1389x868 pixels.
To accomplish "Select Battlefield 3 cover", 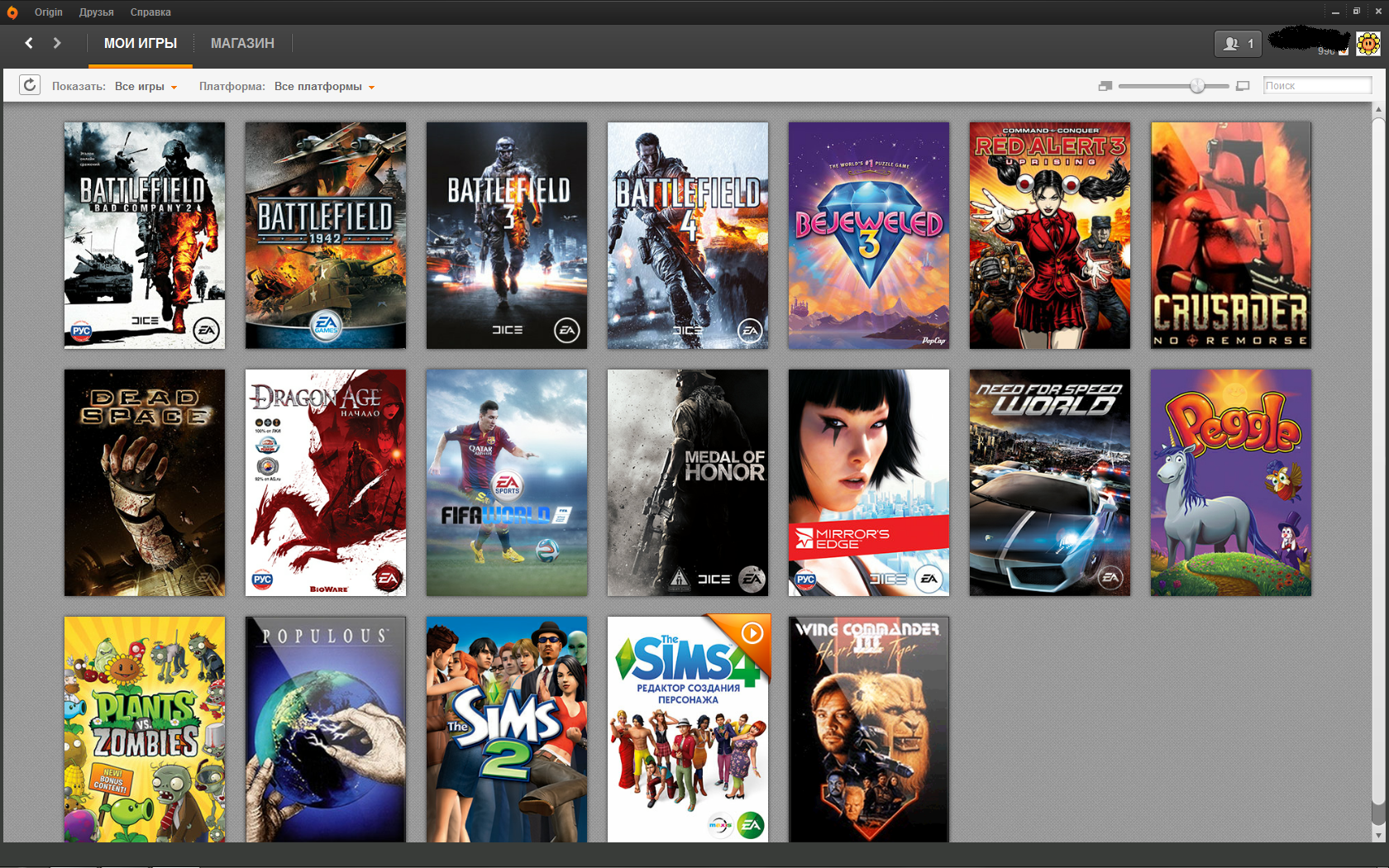I will pyautogui.click(x=507, y=236).
